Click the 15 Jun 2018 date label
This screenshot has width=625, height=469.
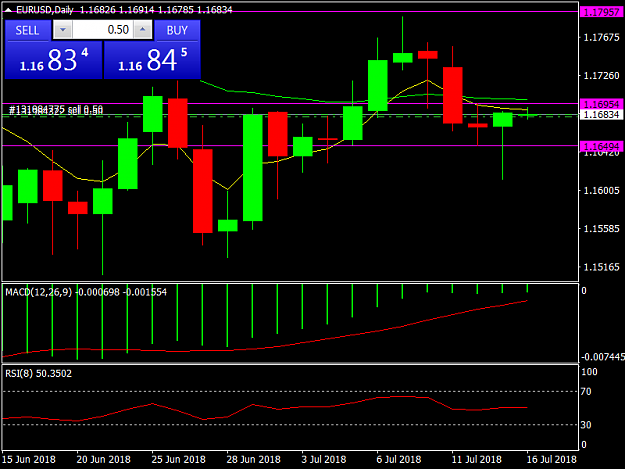pos(29,459)
